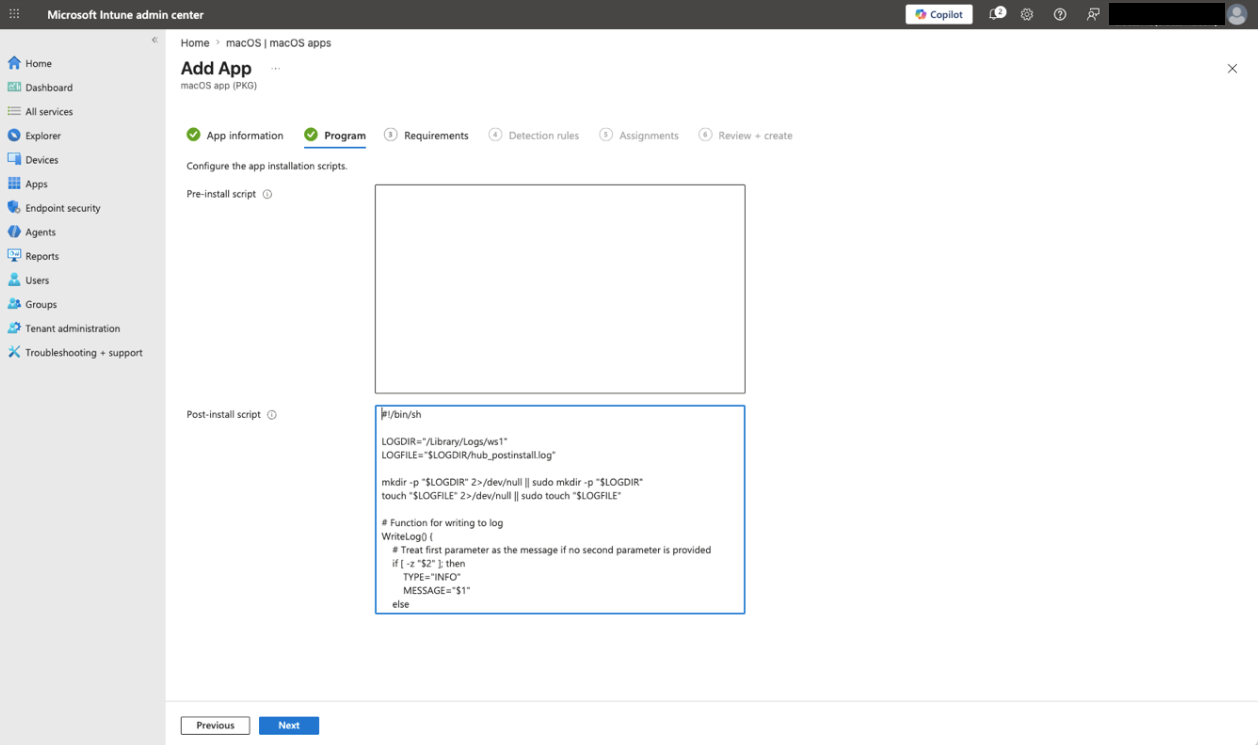Click the Microsoft Intune admin center title
This screenshot has width=1258, height=745.
pos(125,15)
